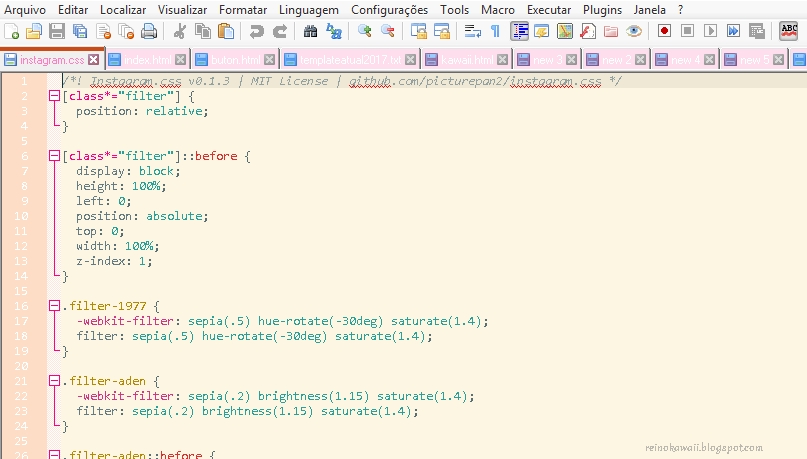The width and height of the screenshot is (807, 459).
Task: Open the Editar menu
Action: (x=73, y=10)
